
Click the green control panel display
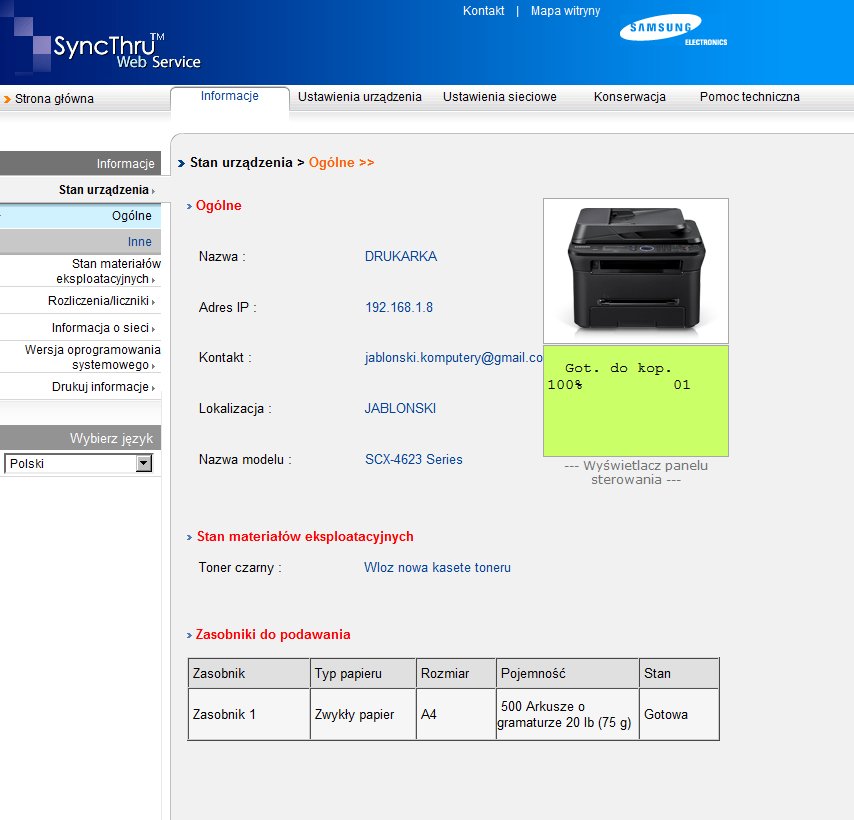636,401
